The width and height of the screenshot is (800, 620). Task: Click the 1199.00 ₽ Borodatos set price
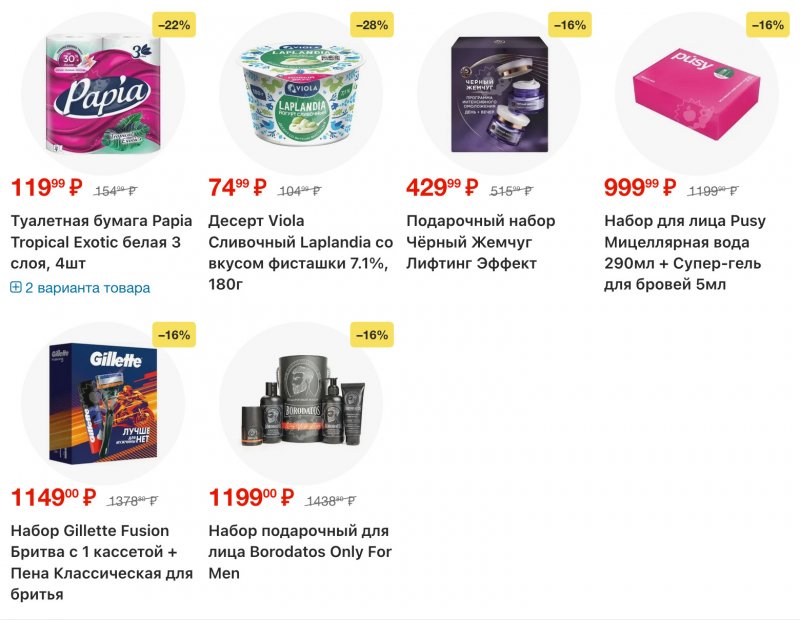point(251,498)
